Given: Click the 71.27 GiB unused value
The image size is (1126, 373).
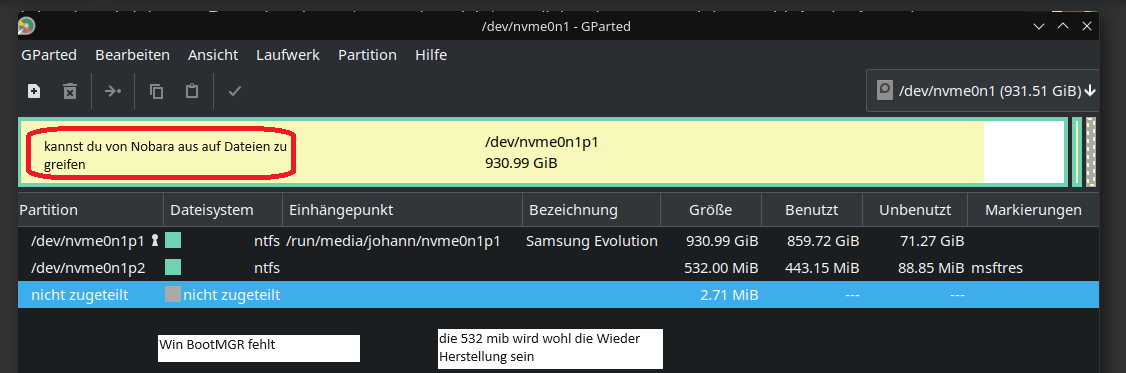Looking at the screenshot, I should [x=931, y=241].
